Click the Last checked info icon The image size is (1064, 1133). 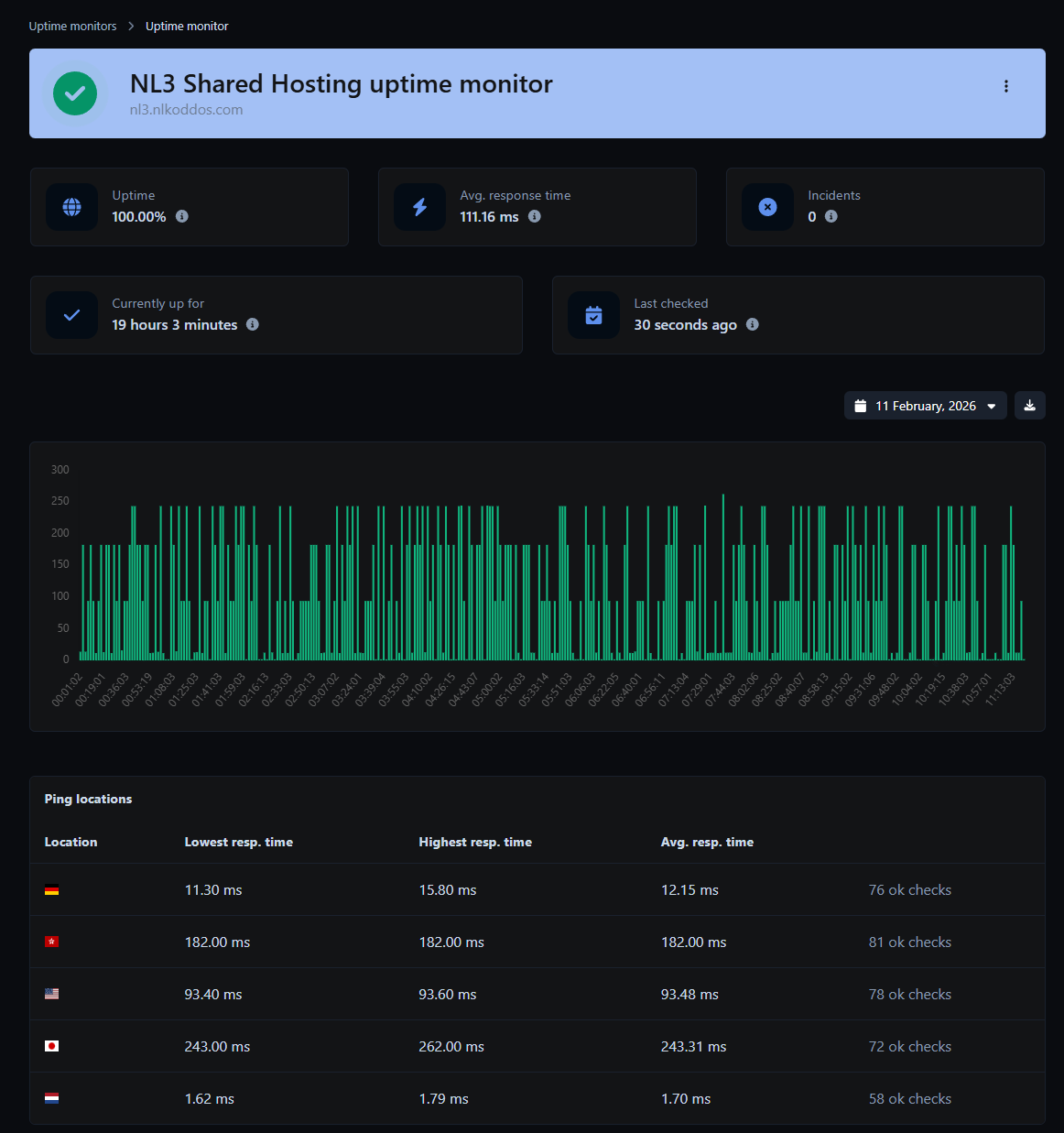point(753,324)
